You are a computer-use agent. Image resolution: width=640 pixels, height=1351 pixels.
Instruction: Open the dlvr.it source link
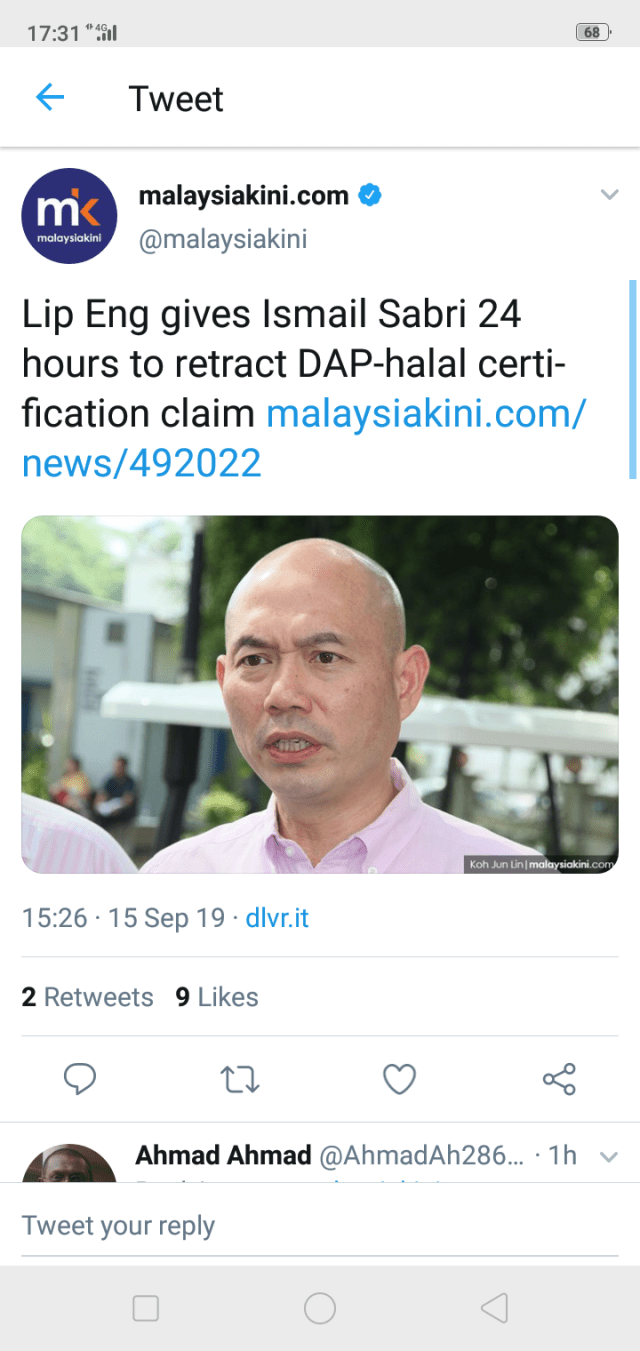277,918
